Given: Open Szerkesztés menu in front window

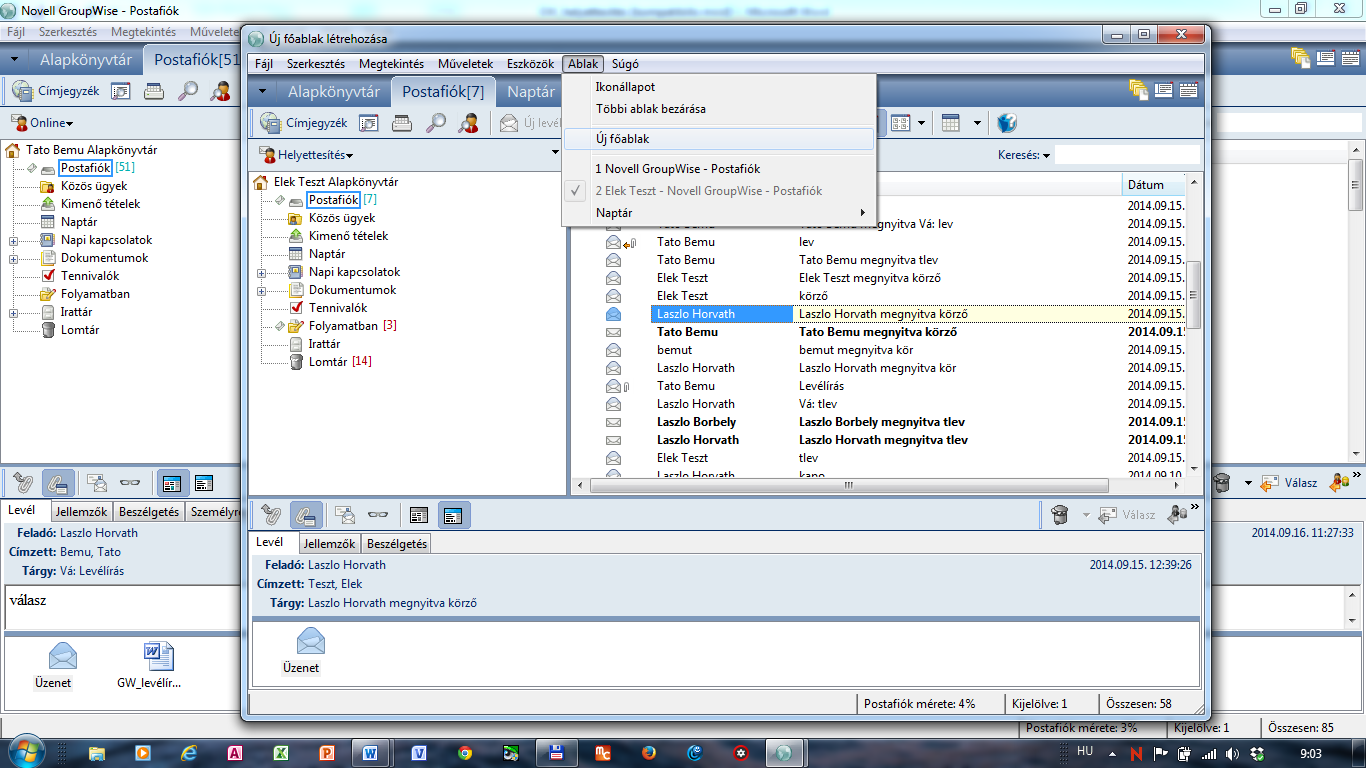Looking at the screenshot, I should click(x=315, y=63).
